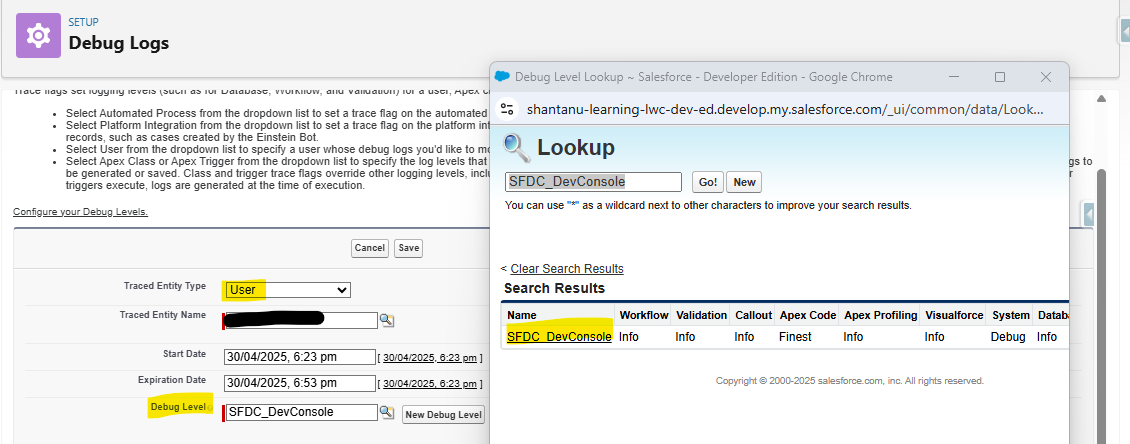Click the Salesforce cloud icon in popup title bar

point(502,76)
